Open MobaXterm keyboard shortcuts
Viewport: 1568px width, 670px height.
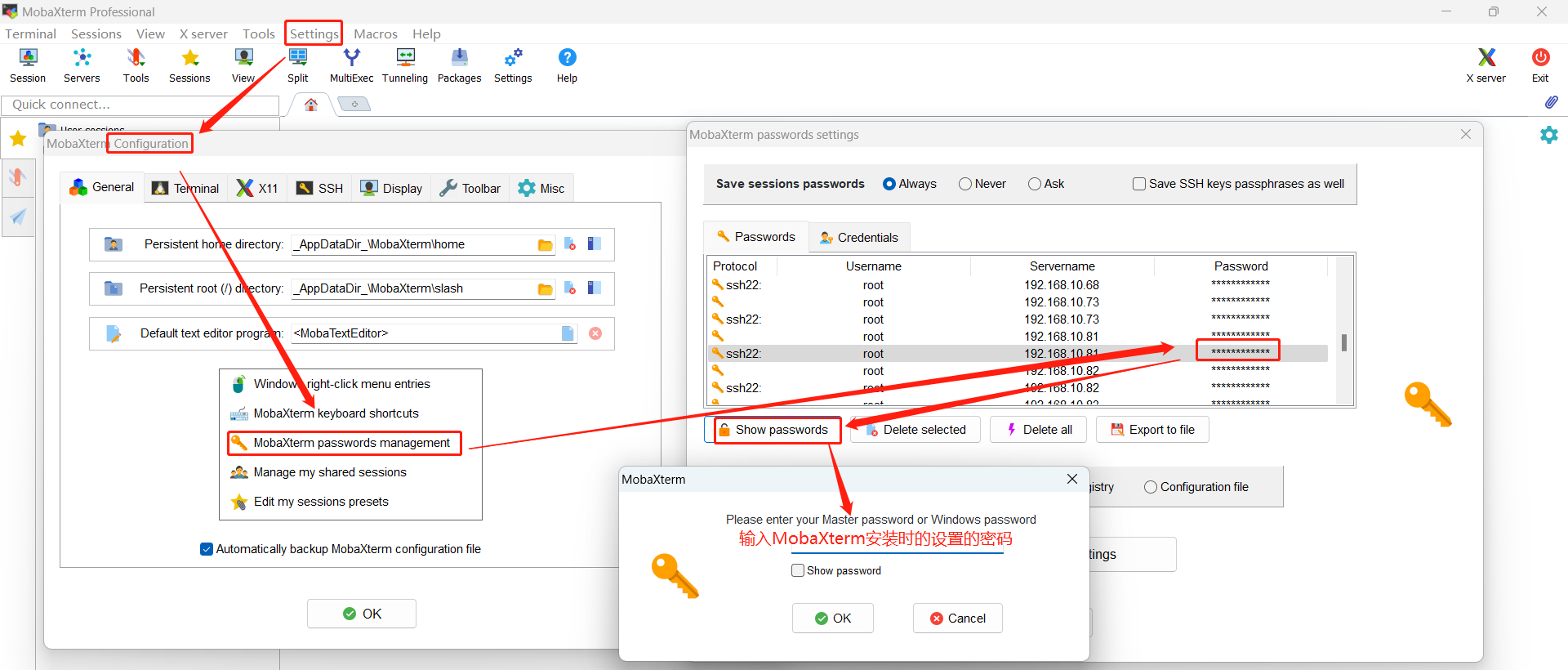[x=336, y=413]
